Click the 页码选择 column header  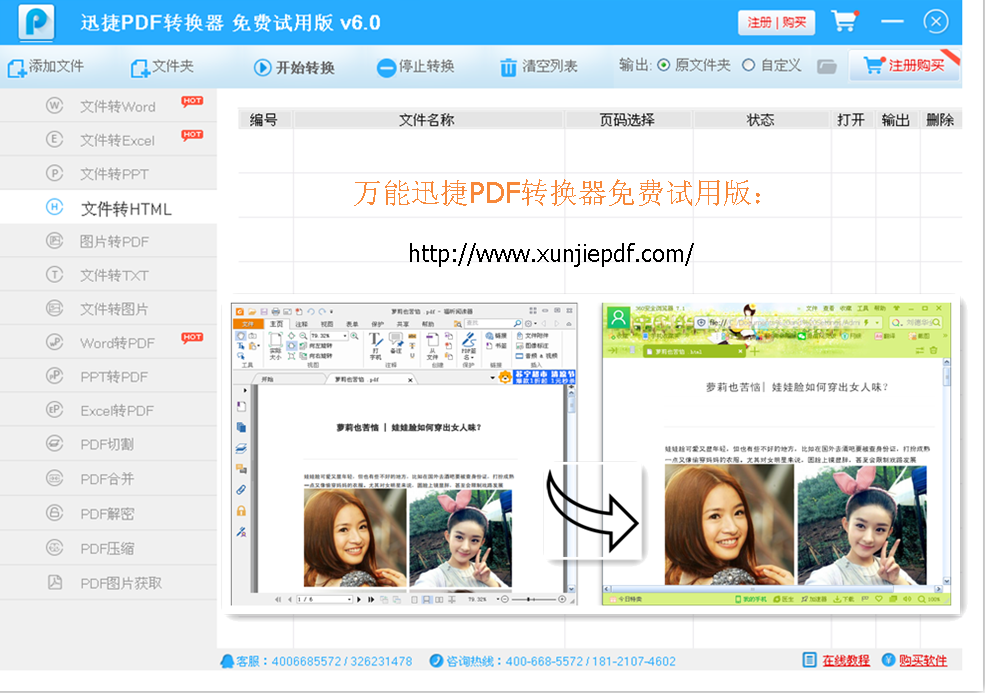pos(628,119)
